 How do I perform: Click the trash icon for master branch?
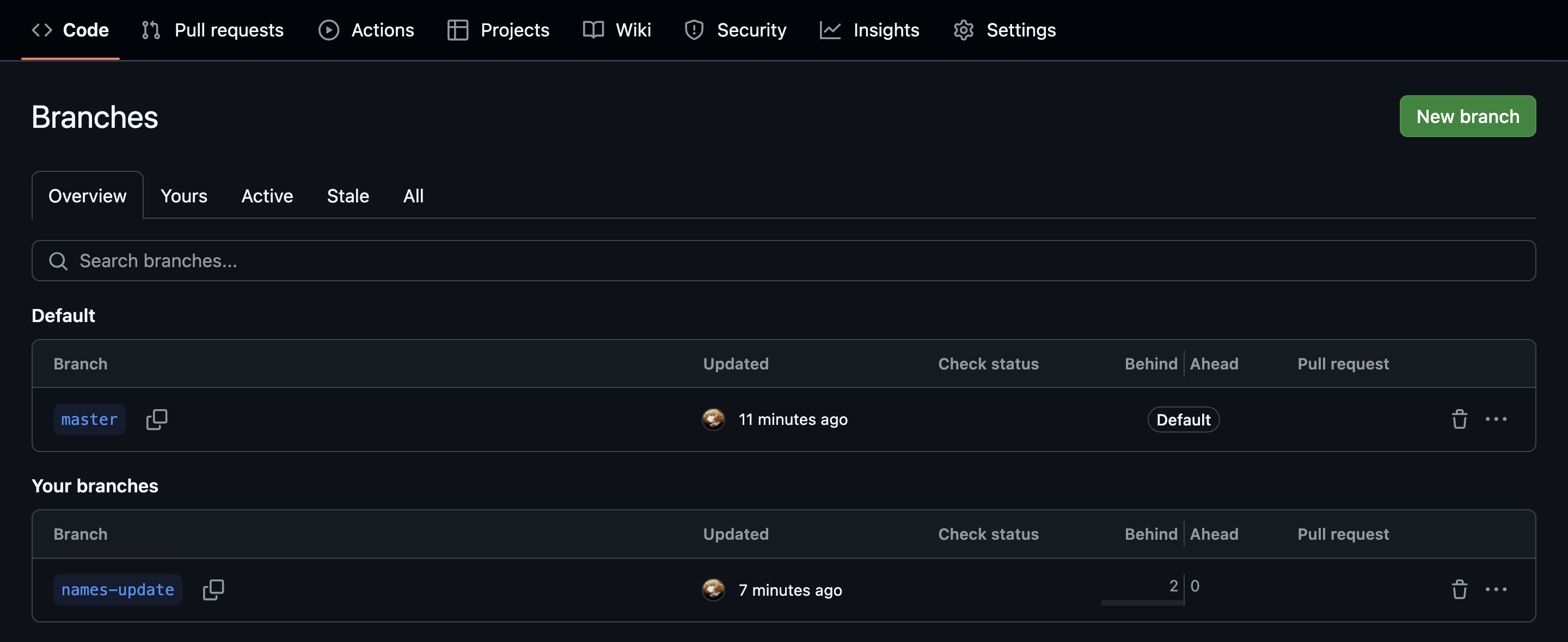1459,419
